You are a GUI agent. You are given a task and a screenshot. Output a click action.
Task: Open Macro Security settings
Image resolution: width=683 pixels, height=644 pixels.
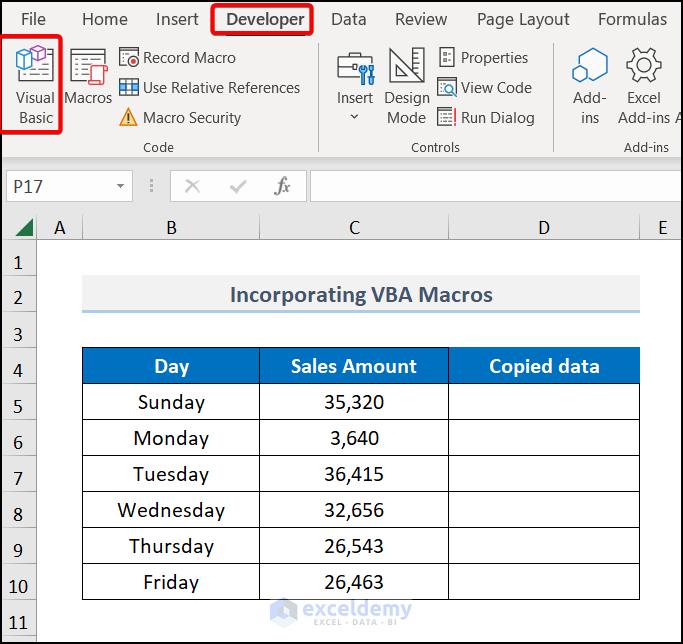click(180, 118)
